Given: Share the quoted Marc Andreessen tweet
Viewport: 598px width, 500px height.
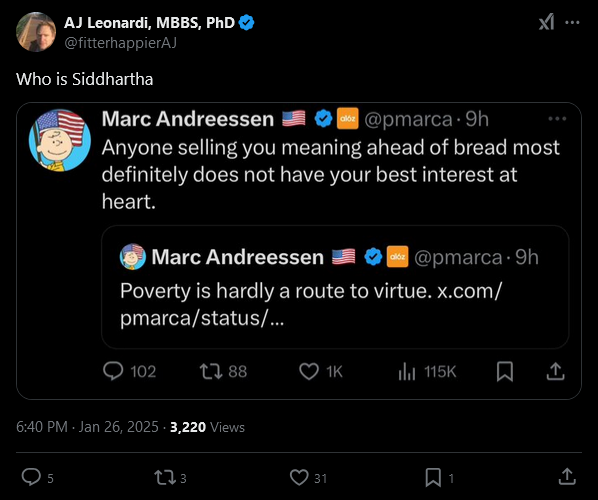Looking at the screenshot, I should tap(555, 371).
